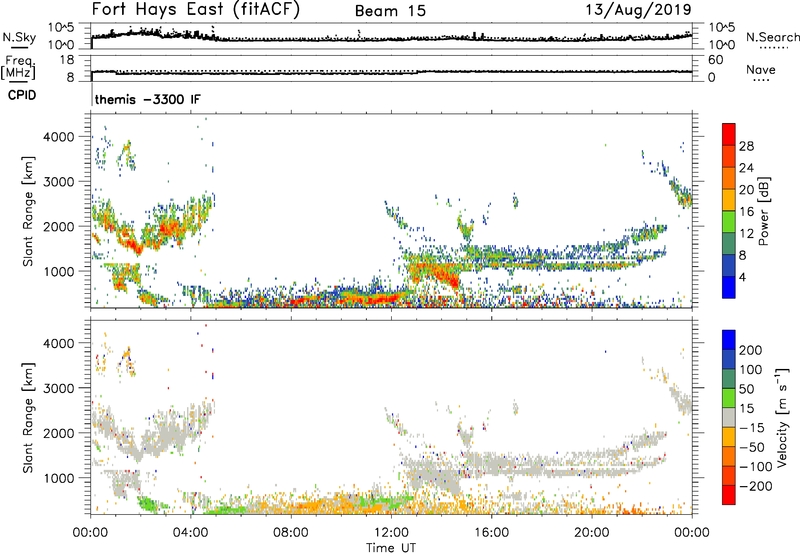This screenshot has height=554, width=800.
Task: Click '1000' on the velocity panel axis
Action: tap(58, 478)
